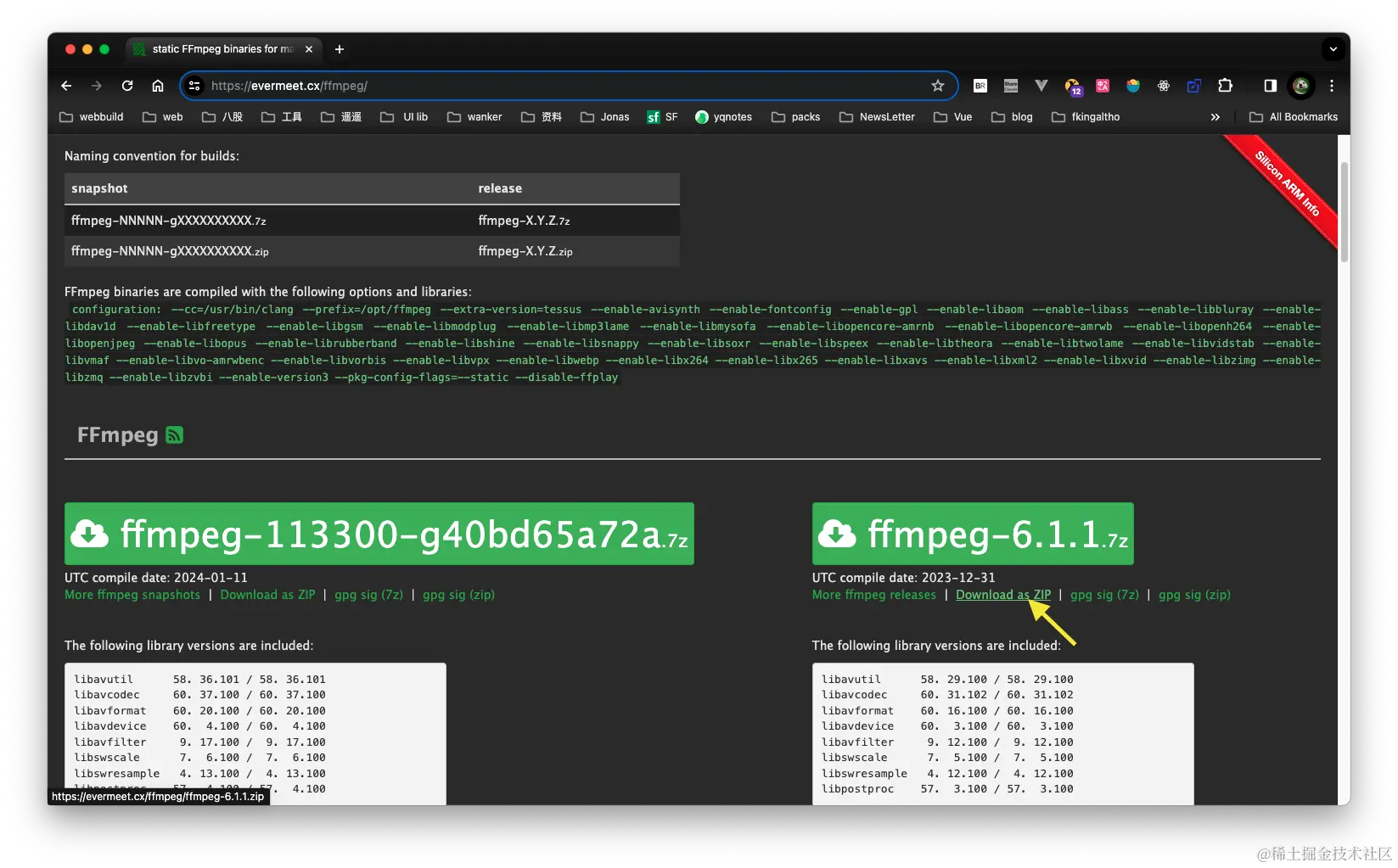Click the ffmpeg-NNNNN-gXXXXXXXXXX.7z snapshot cell
This screenshot has width=1398, height=868.
[268, 221]
